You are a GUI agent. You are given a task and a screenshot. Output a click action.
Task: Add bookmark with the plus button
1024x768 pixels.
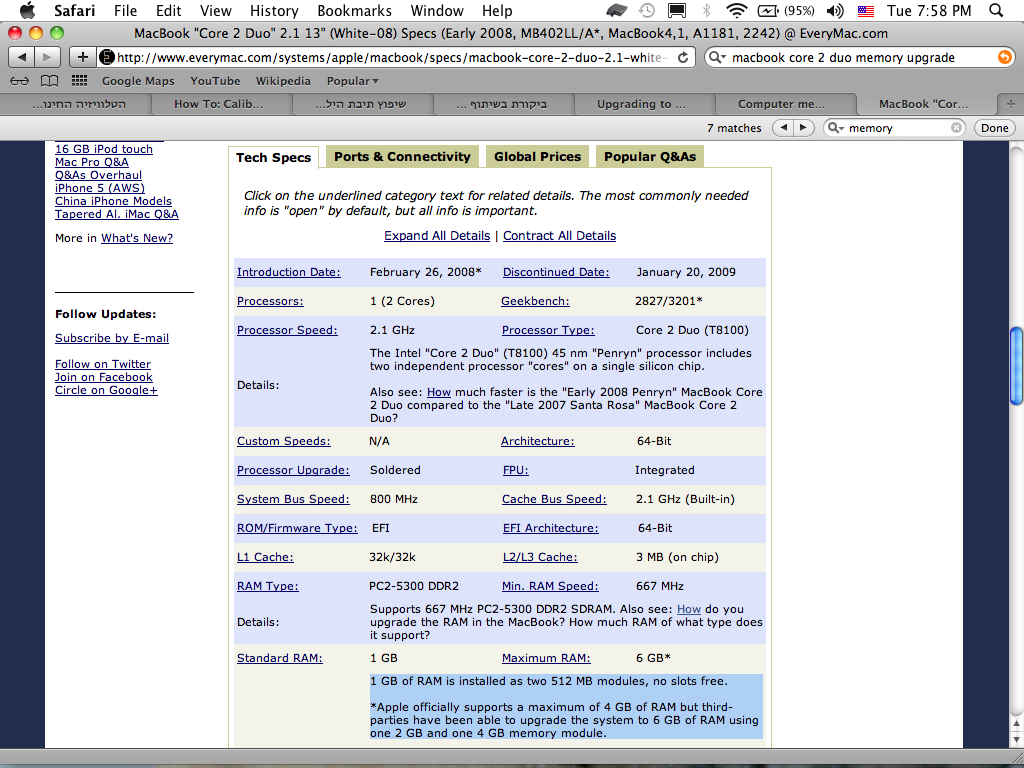(x=82, y=57)
